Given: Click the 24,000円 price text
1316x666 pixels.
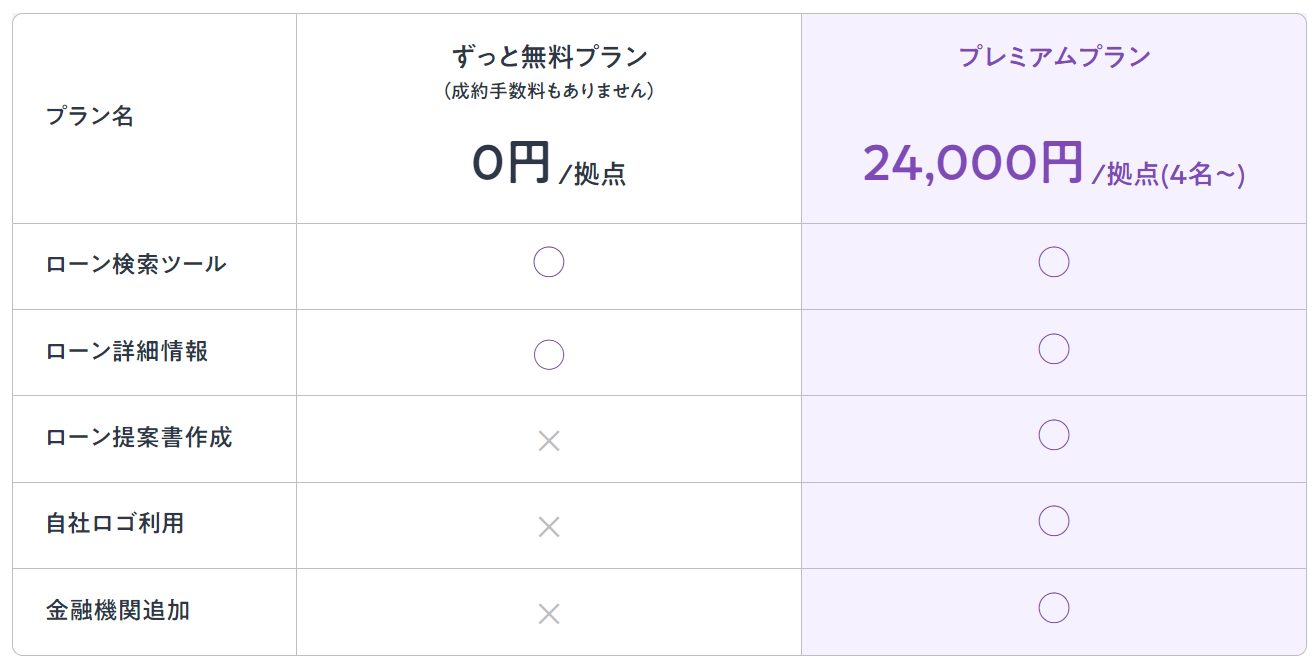Looking at the screenshot, I should click(x=973, y=163).
